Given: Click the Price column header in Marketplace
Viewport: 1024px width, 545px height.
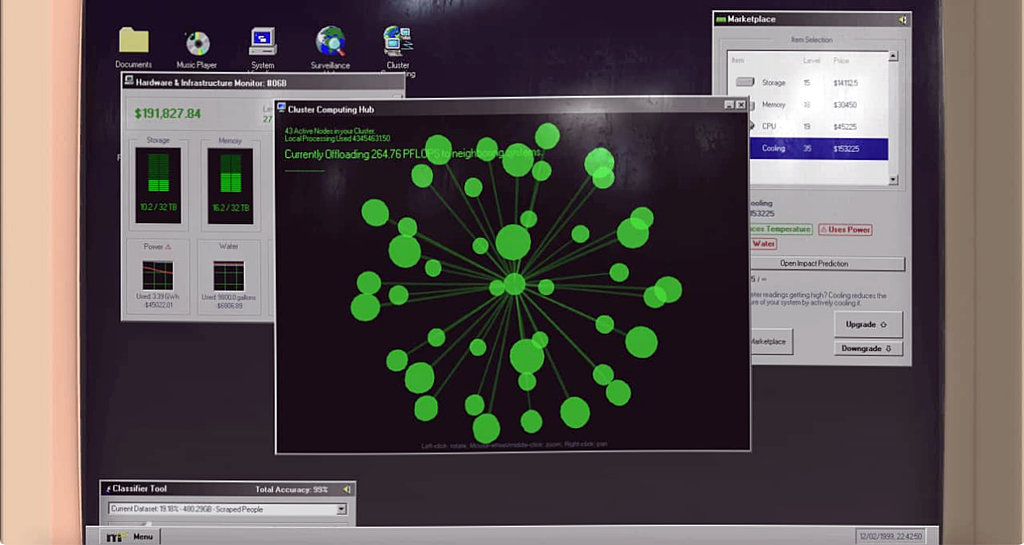Looking at the screenshot, I should point(841,61).
